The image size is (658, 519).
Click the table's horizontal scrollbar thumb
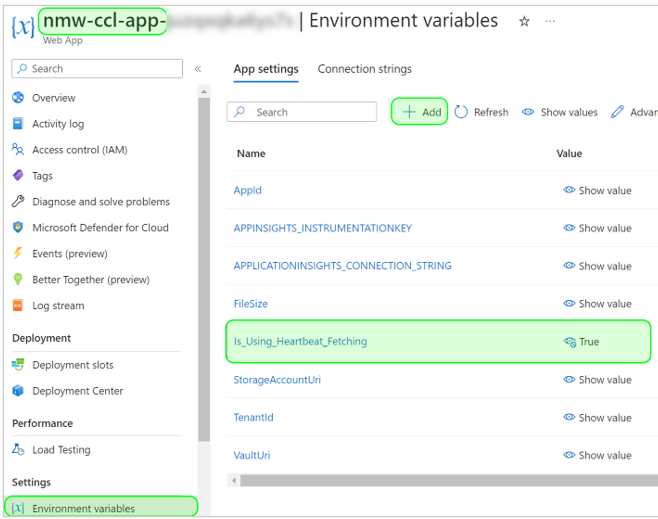pos(449,480)
